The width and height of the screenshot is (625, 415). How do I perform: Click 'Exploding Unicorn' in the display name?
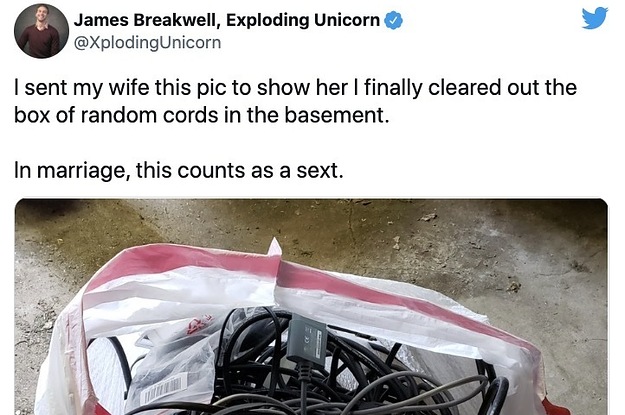pyautogui.click(x=303, y=20)
